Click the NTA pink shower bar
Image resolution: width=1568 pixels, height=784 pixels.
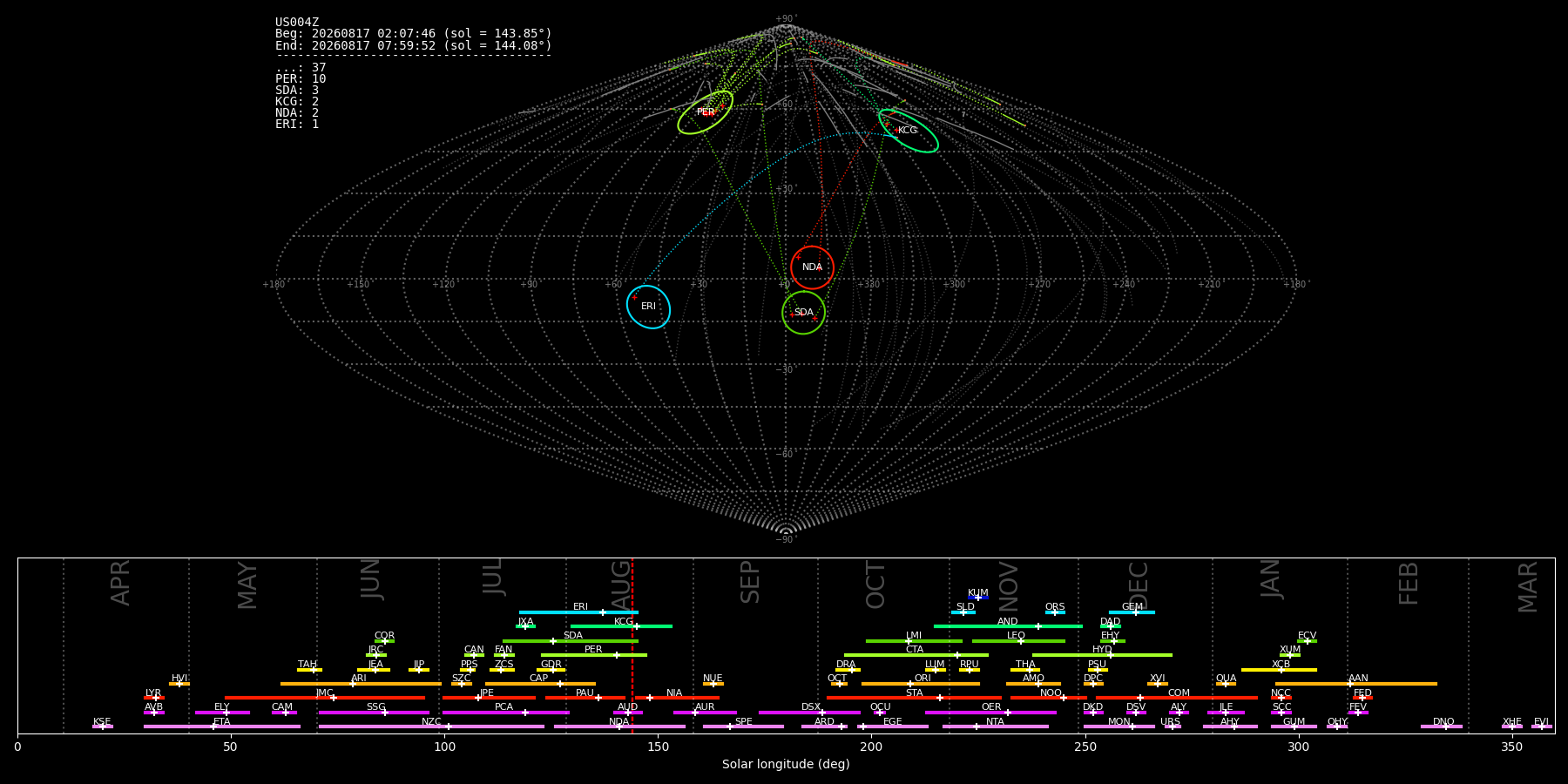point(995,727)
